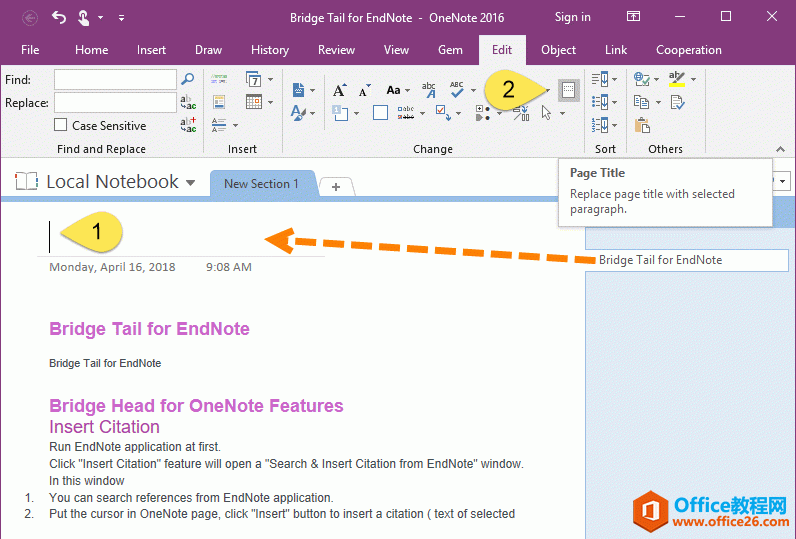The image size is (796, 539).
Task: Click the copy documents icon in Others
Action: coord(642,102)
